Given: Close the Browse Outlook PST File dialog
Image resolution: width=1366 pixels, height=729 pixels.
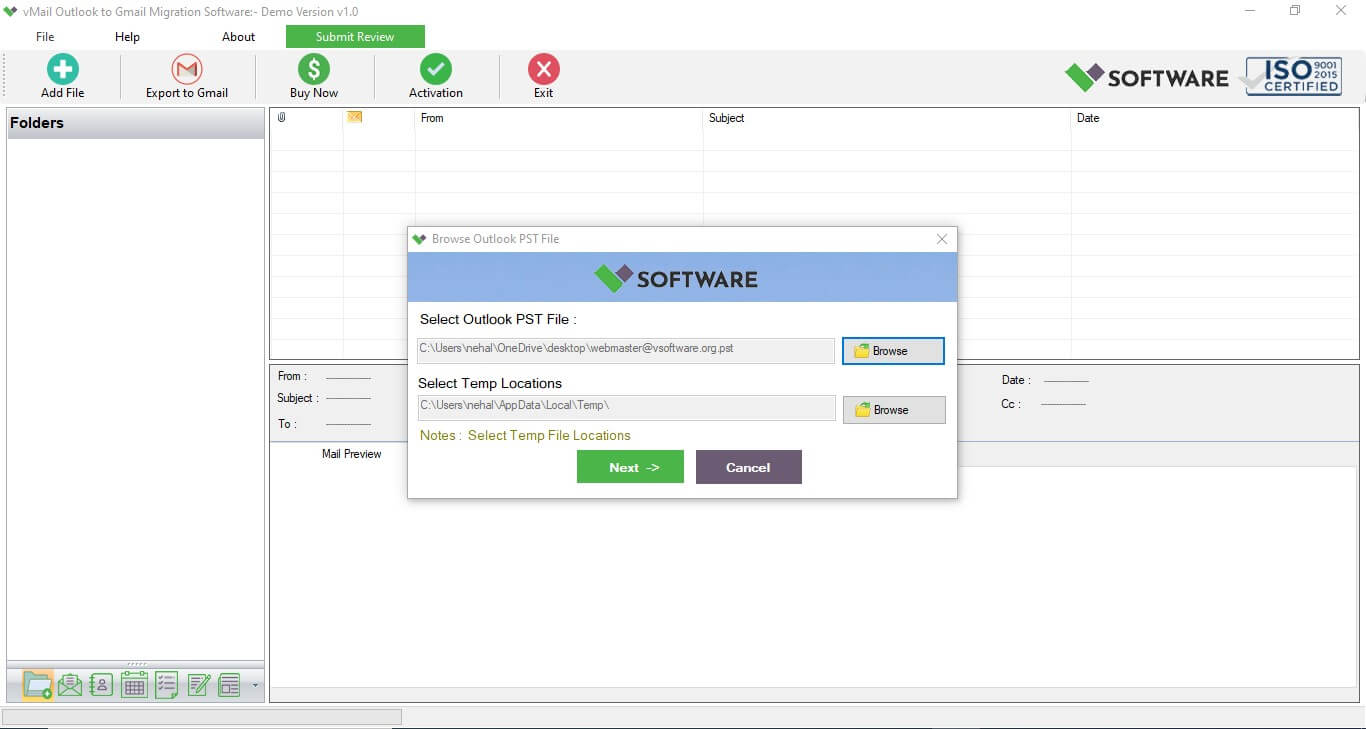Looking at the screenshot, I should pyautogui.click(x=942, y=239).
